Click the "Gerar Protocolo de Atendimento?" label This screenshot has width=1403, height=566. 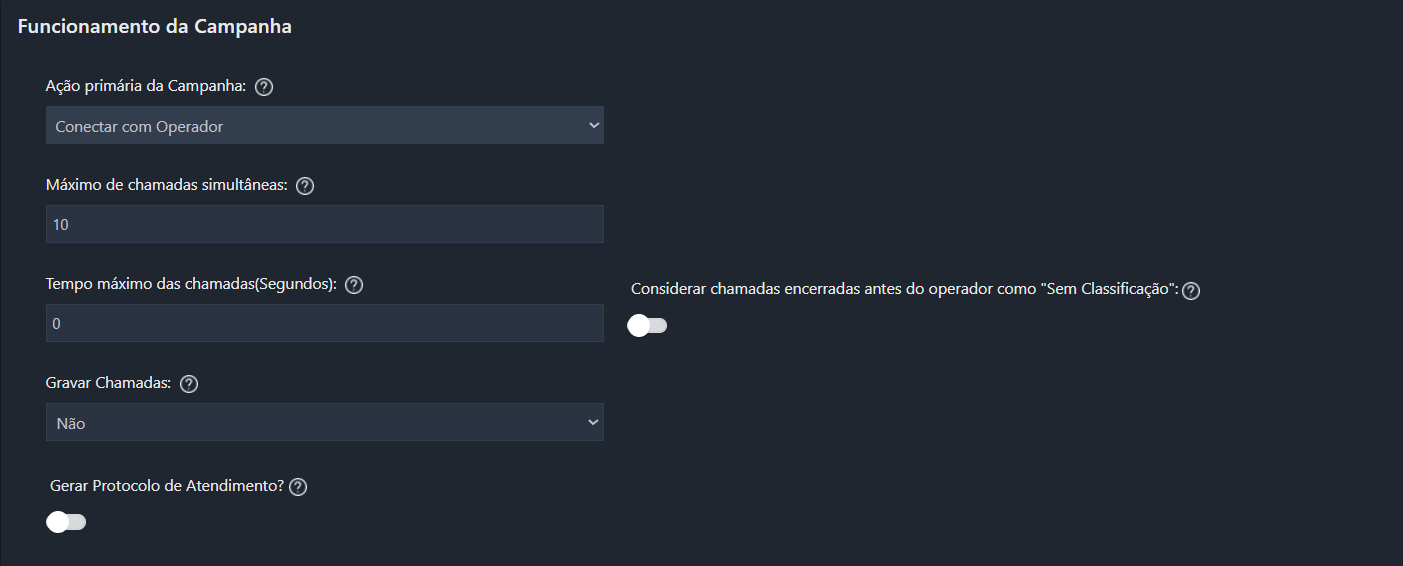coord(167,487)
